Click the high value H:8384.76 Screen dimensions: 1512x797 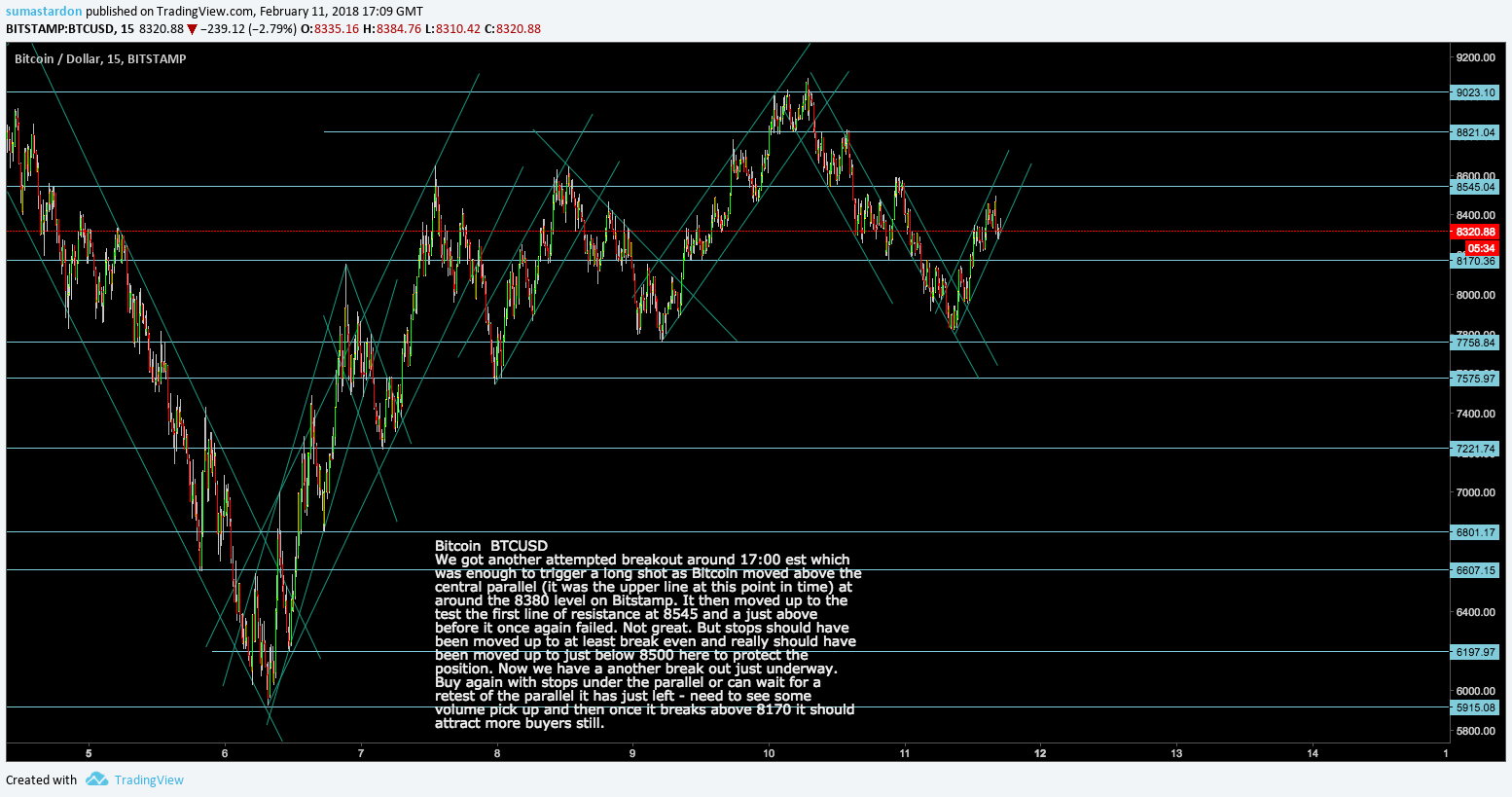391,28
